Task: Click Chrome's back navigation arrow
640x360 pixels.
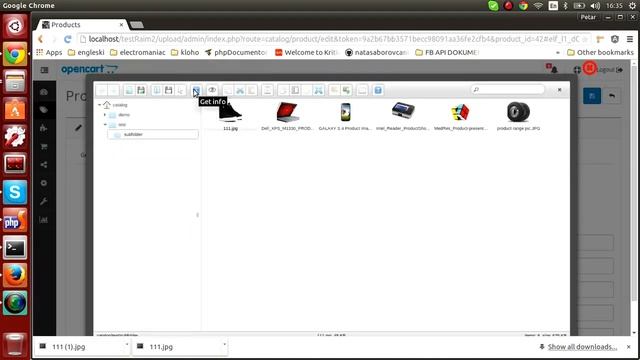Action: click(40, 39)
